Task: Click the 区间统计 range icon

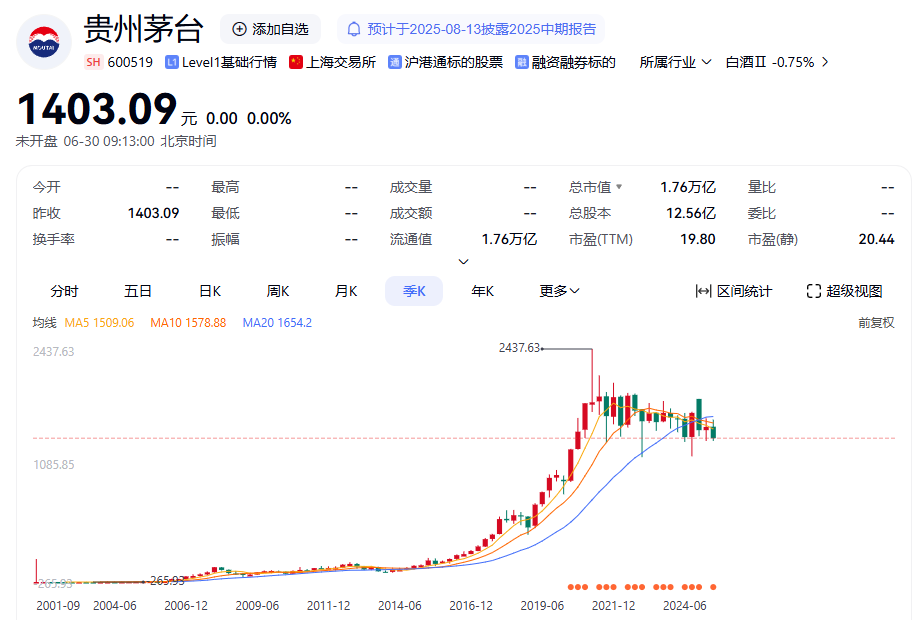Action: 703,291
